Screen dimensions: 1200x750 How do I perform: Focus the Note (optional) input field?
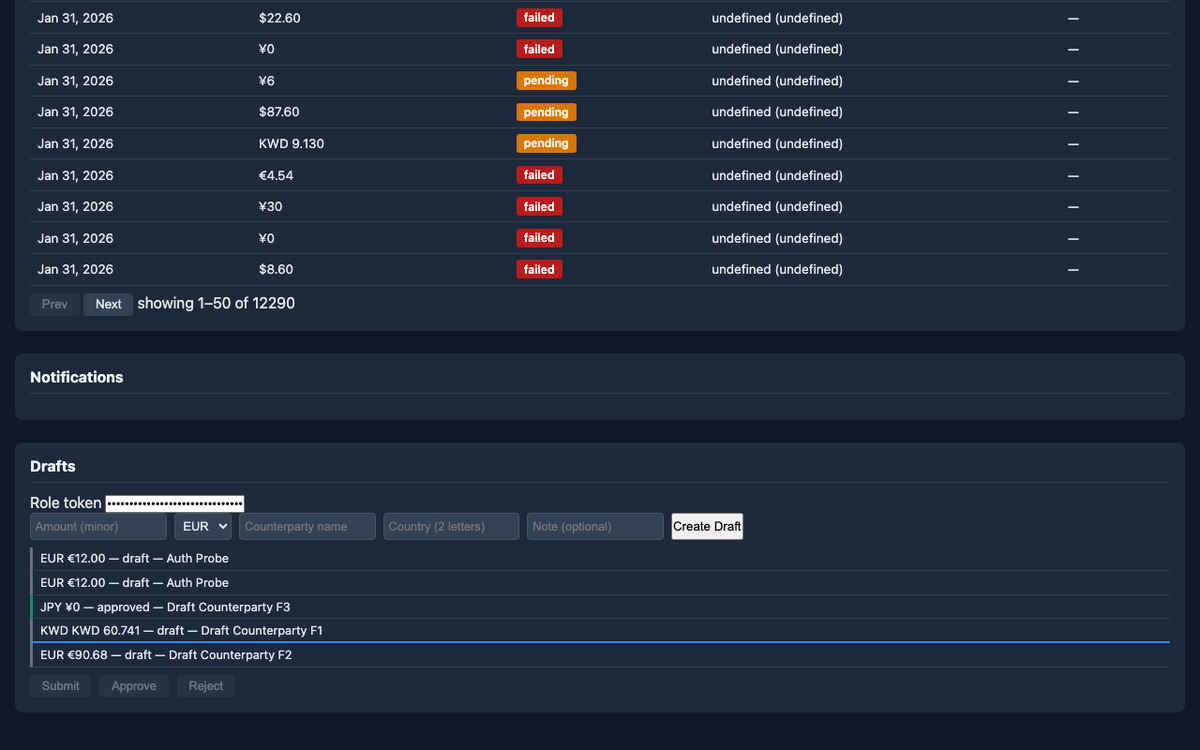pyautogui.click(x=595, y=526)
